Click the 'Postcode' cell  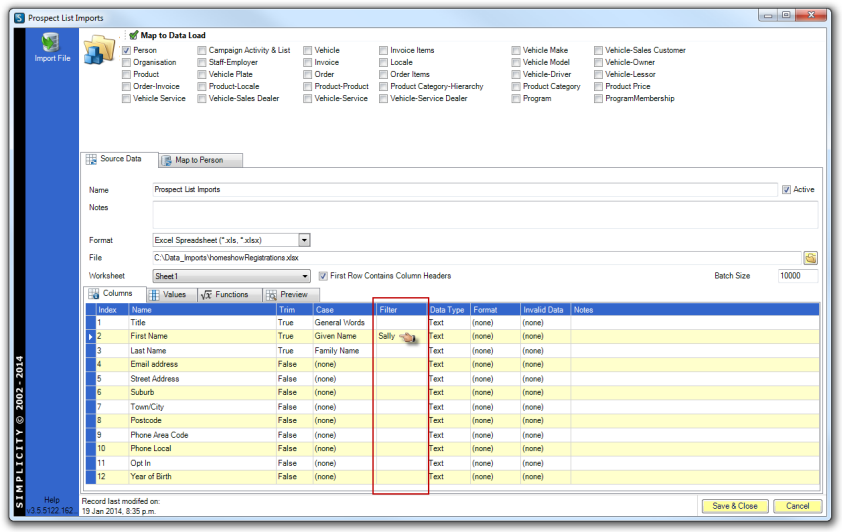point(202,421)
